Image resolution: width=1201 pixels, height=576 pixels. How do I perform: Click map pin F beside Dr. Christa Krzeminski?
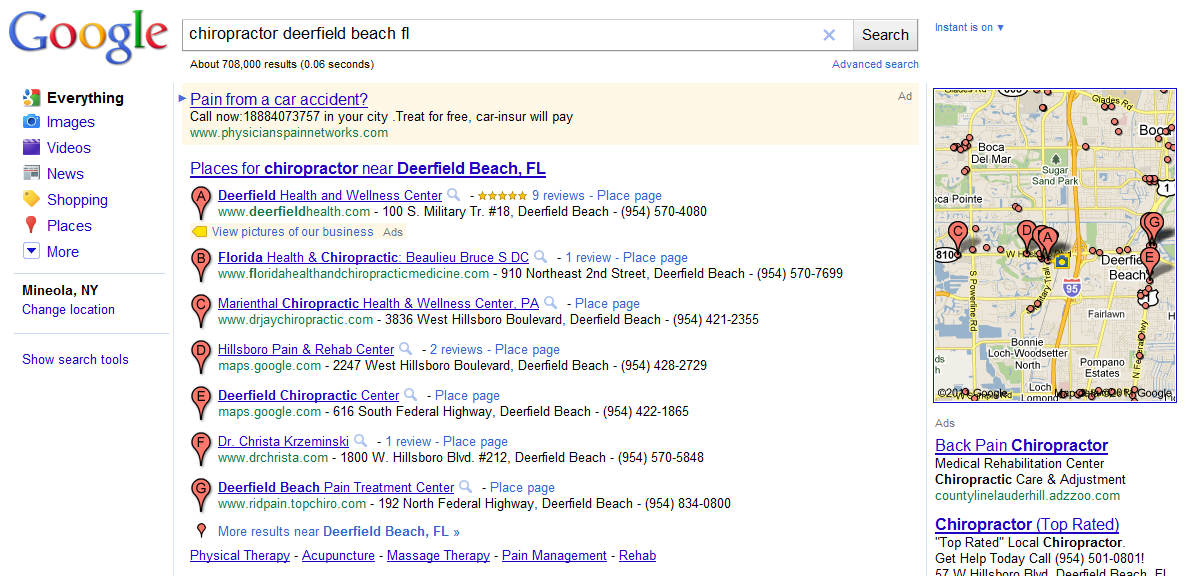pyautogui.click(x=201, y=449)
